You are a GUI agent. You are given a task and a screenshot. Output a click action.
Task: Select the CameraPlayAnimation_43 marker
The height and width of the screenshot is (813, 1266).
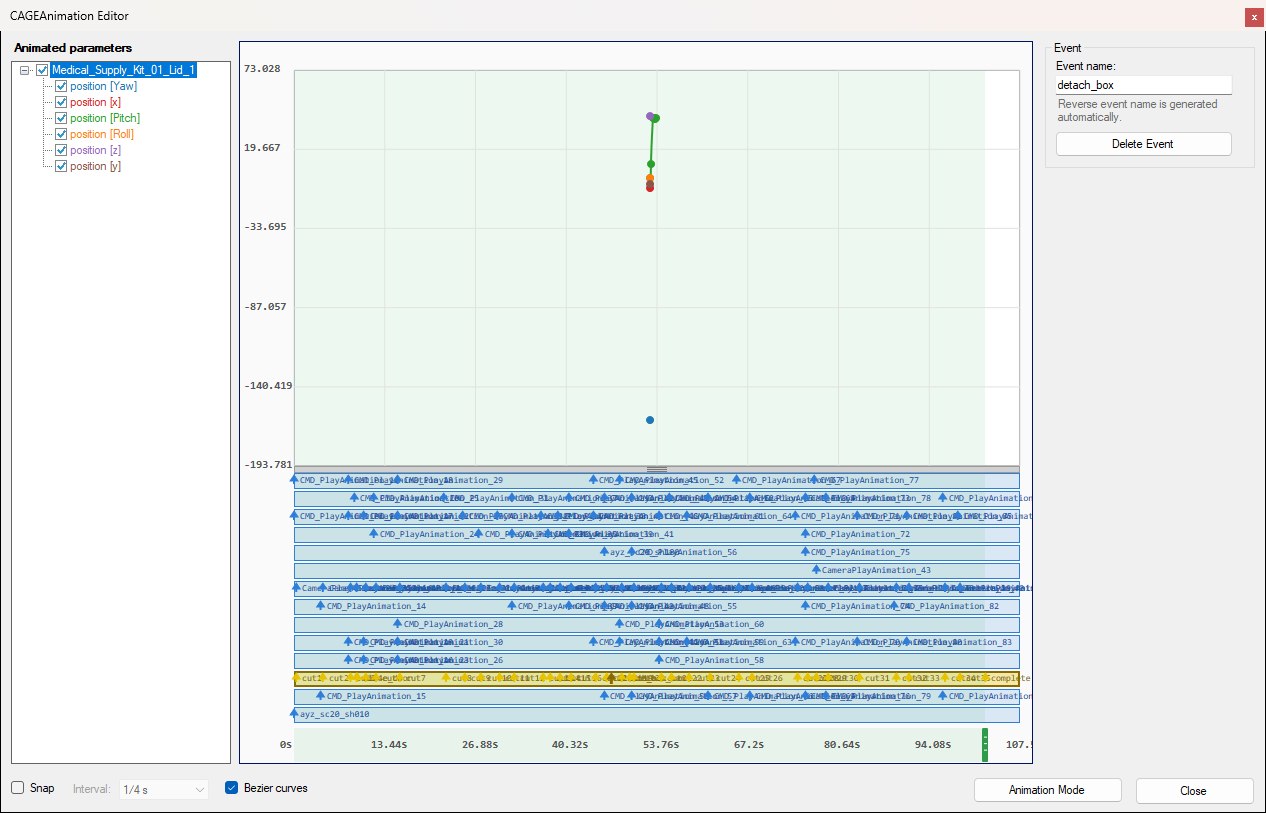815,570
